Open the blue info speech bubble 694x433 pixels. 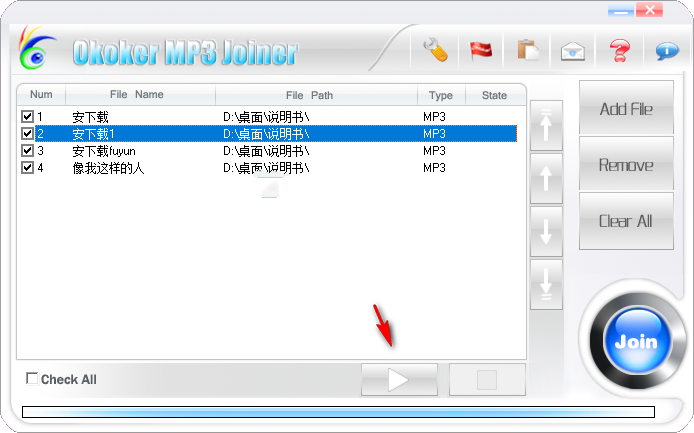coord(667,51)
